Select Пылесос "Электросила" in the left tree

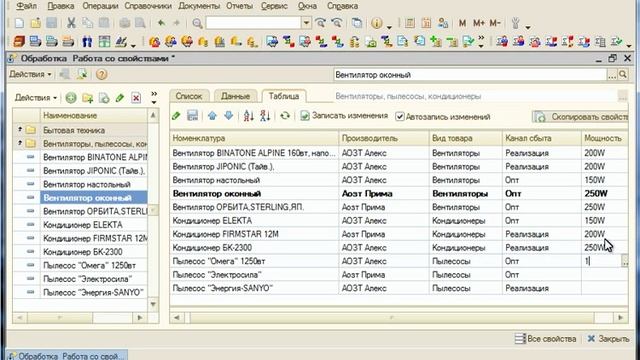coord(88,279)
